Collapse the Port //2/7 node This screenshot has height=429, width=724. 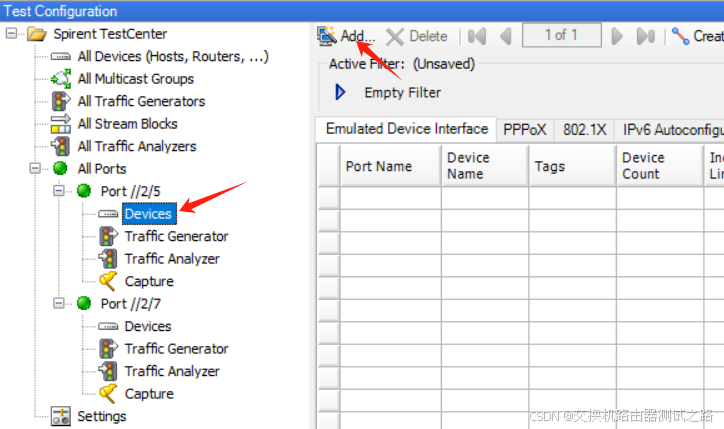[59, 303]
